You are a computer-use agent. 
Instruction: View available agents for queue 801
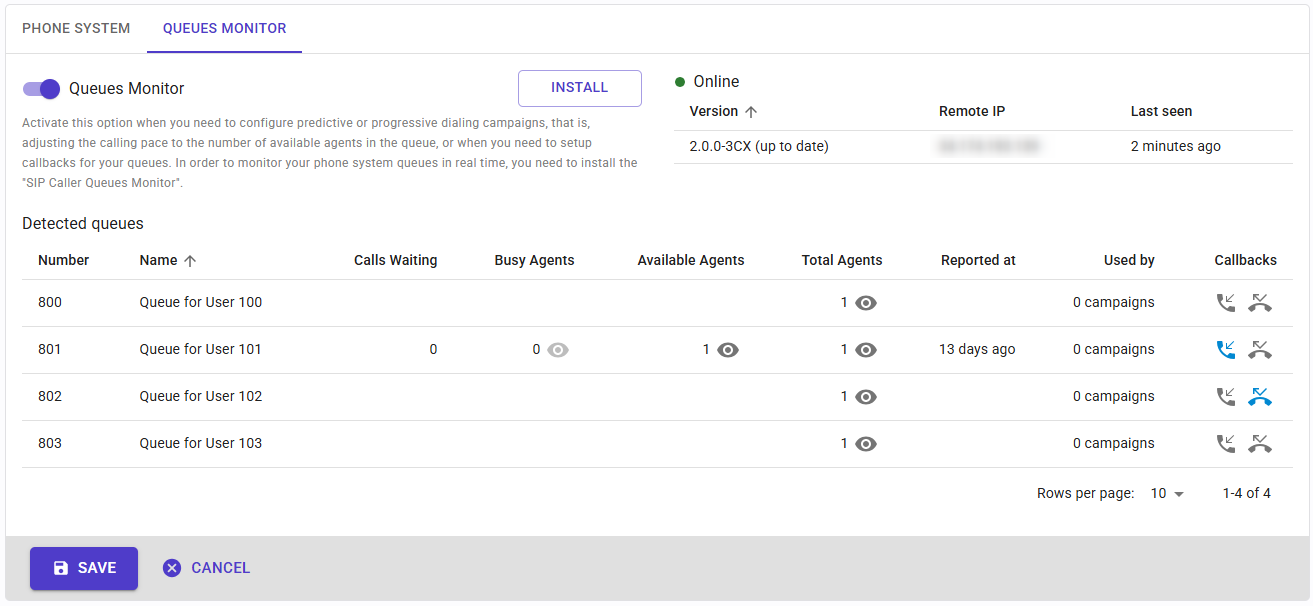(x=728, y=350)
